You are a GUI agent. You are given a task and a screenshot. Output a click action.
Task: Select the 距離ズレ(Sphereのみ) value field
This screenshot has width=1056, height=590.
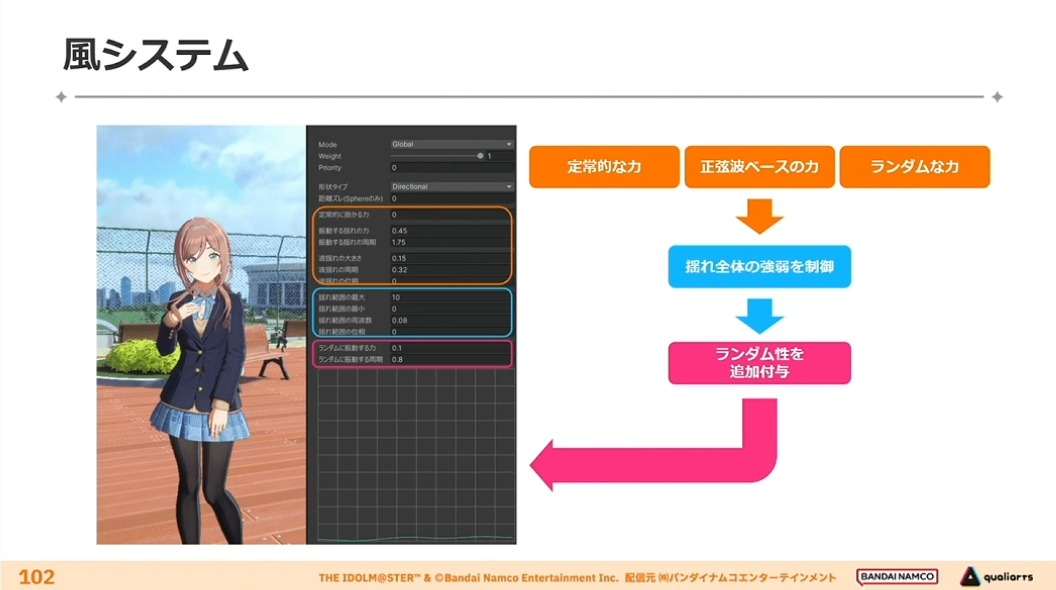click(x=452, y=199)
